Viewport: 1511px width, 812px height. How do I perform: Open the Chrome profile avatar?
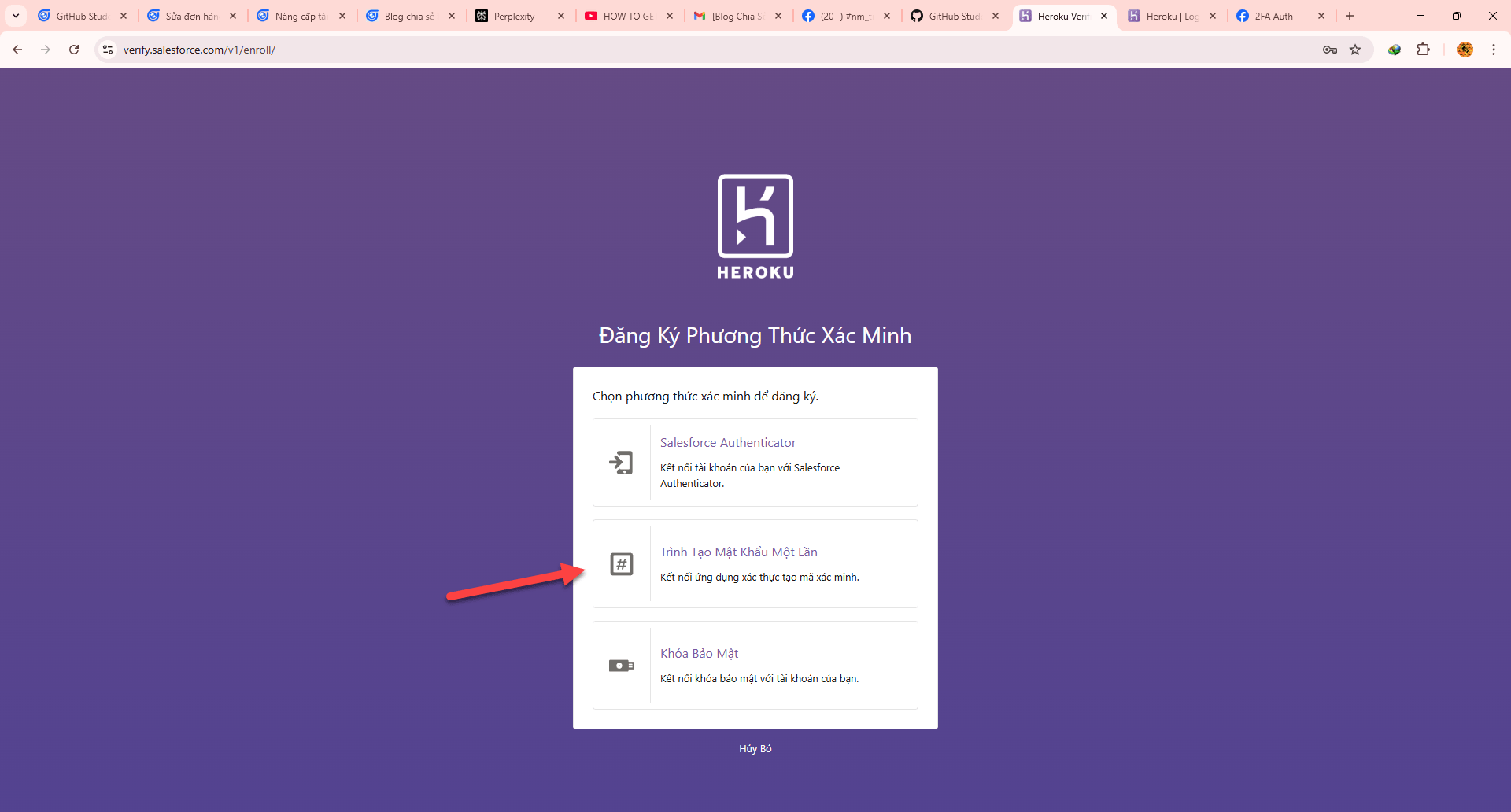[x=1465, y=50]
